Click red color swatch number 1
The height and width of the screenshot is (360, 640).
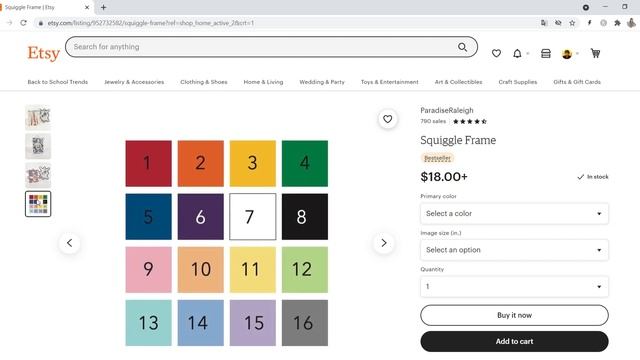[x=149, y=163]
